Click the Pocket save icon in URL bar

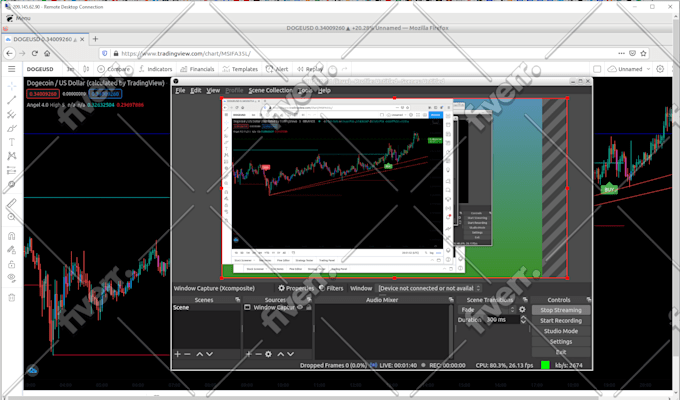(x=632, y=53)
